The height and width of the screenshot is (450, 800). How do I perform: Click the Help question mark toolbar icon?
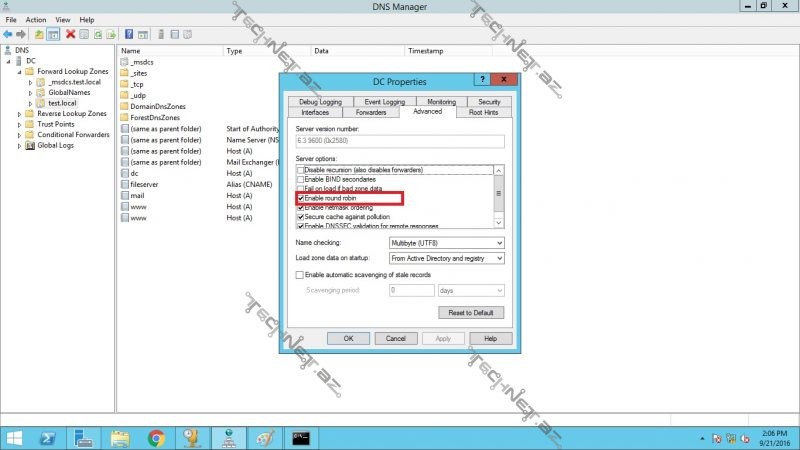pyautogui.click(x=129, y=34)
